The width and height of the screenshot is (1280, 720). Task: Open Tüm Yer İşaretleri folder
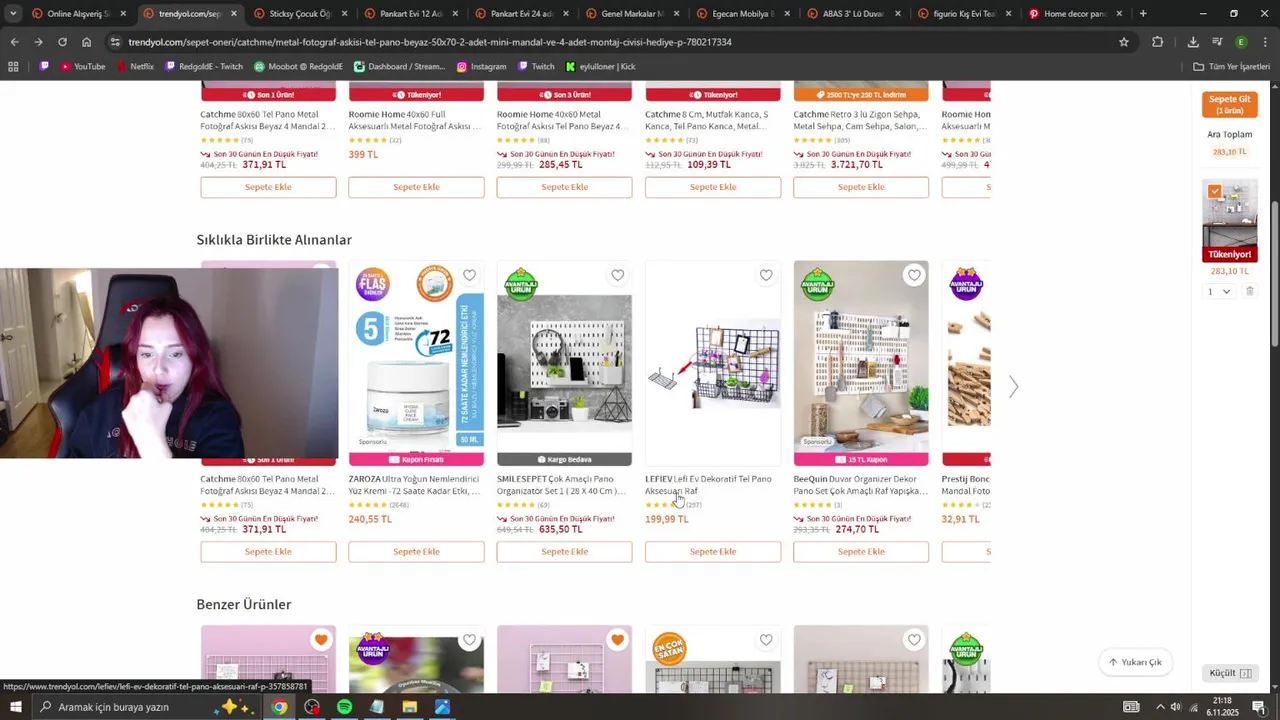[1231, 67]
